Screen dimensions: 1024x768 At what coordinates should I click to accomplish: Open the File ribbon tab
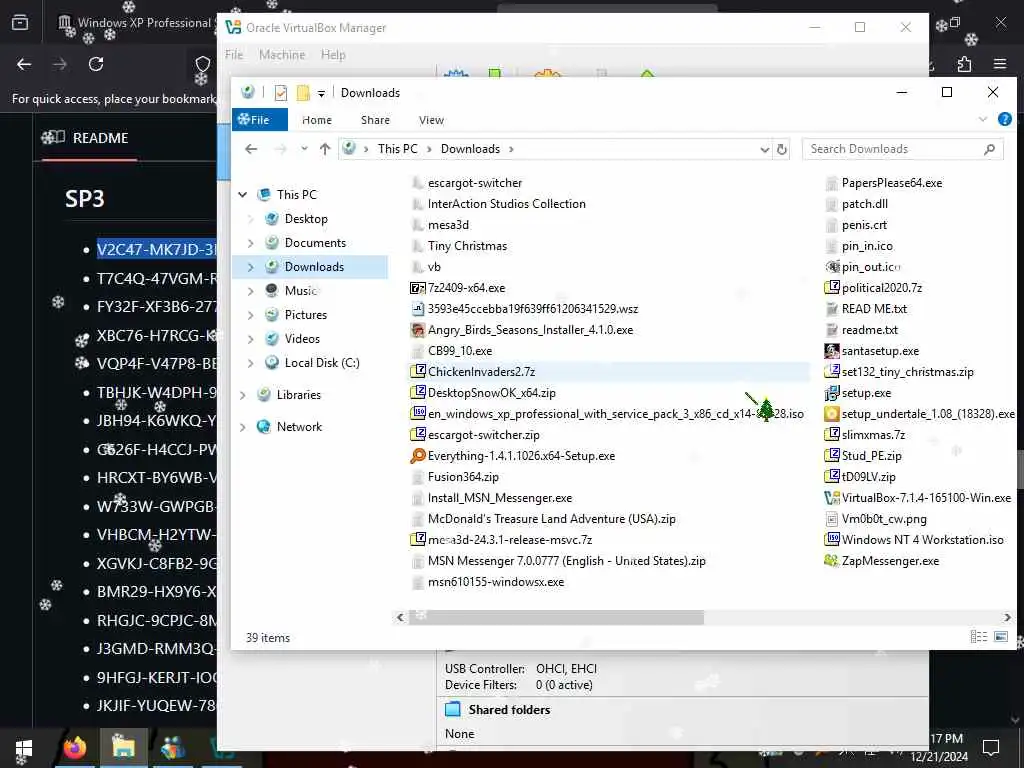(x=259, y=120)
